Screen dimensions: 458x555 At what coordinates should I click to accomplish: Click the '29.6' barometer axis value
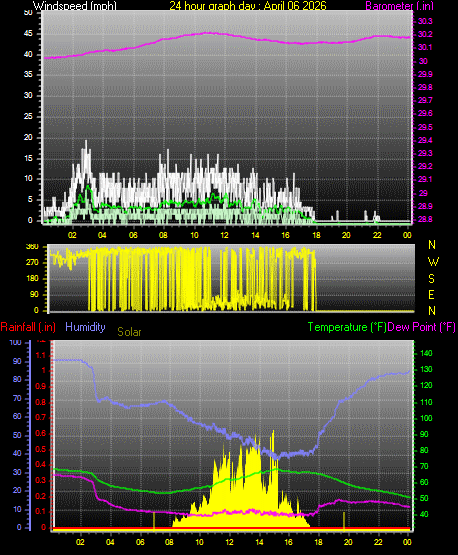(x=425, y=113)
